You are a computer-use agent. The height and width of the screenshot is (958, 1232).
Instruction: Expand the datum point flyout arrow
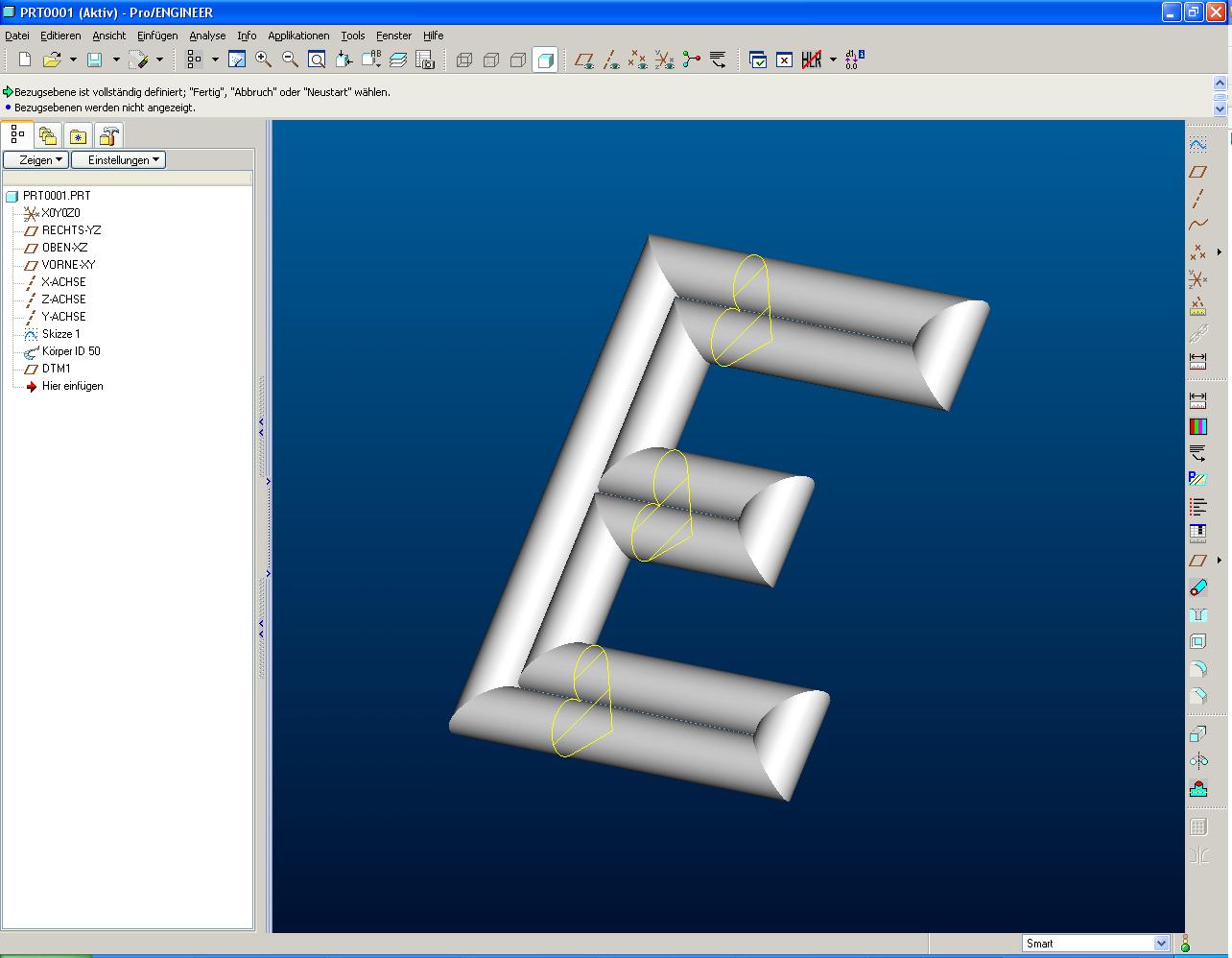1220,252
